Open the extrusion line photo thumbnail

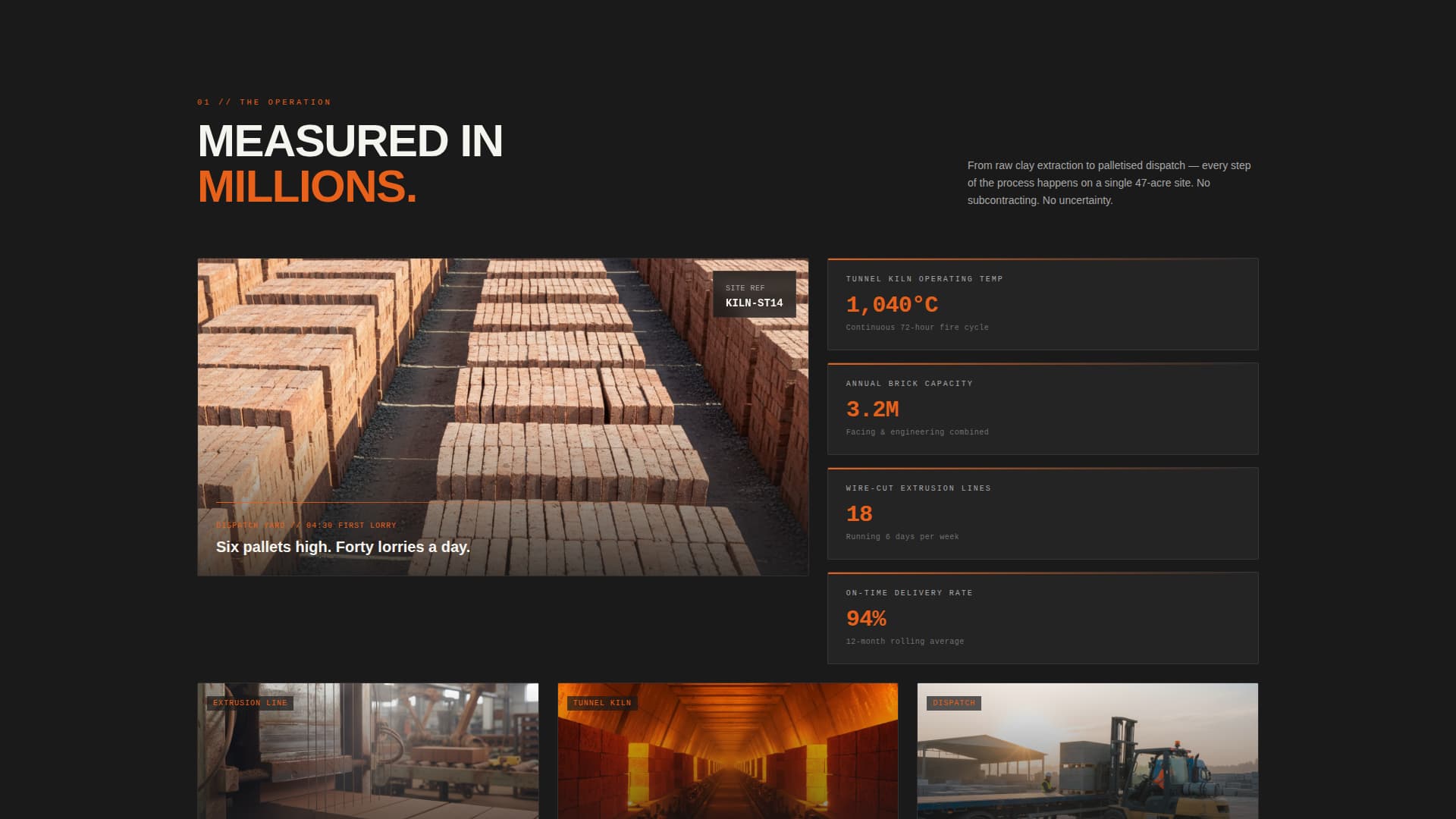(x=368, y=758)
